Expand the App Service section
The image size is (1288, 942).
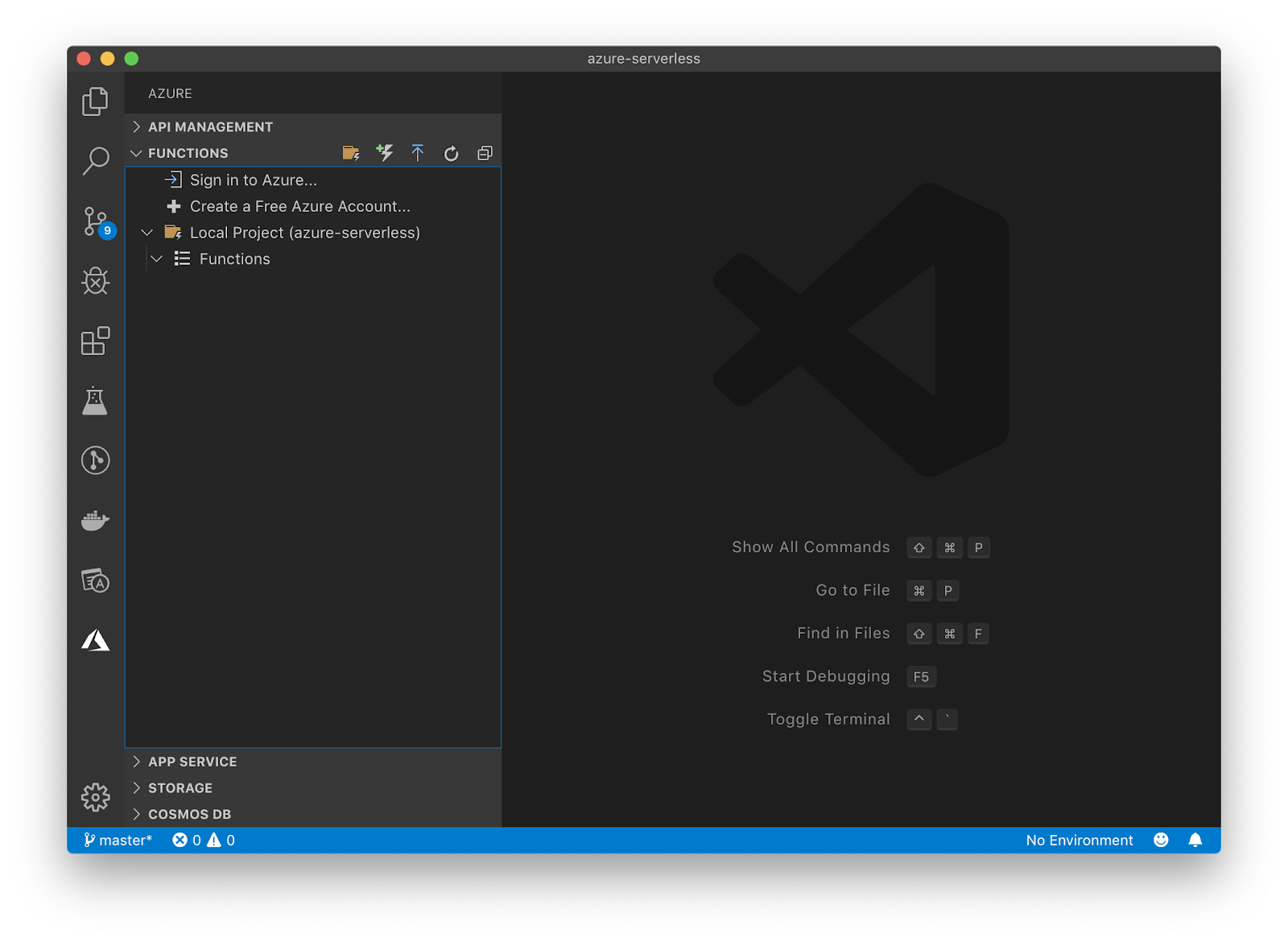point(192,762)
